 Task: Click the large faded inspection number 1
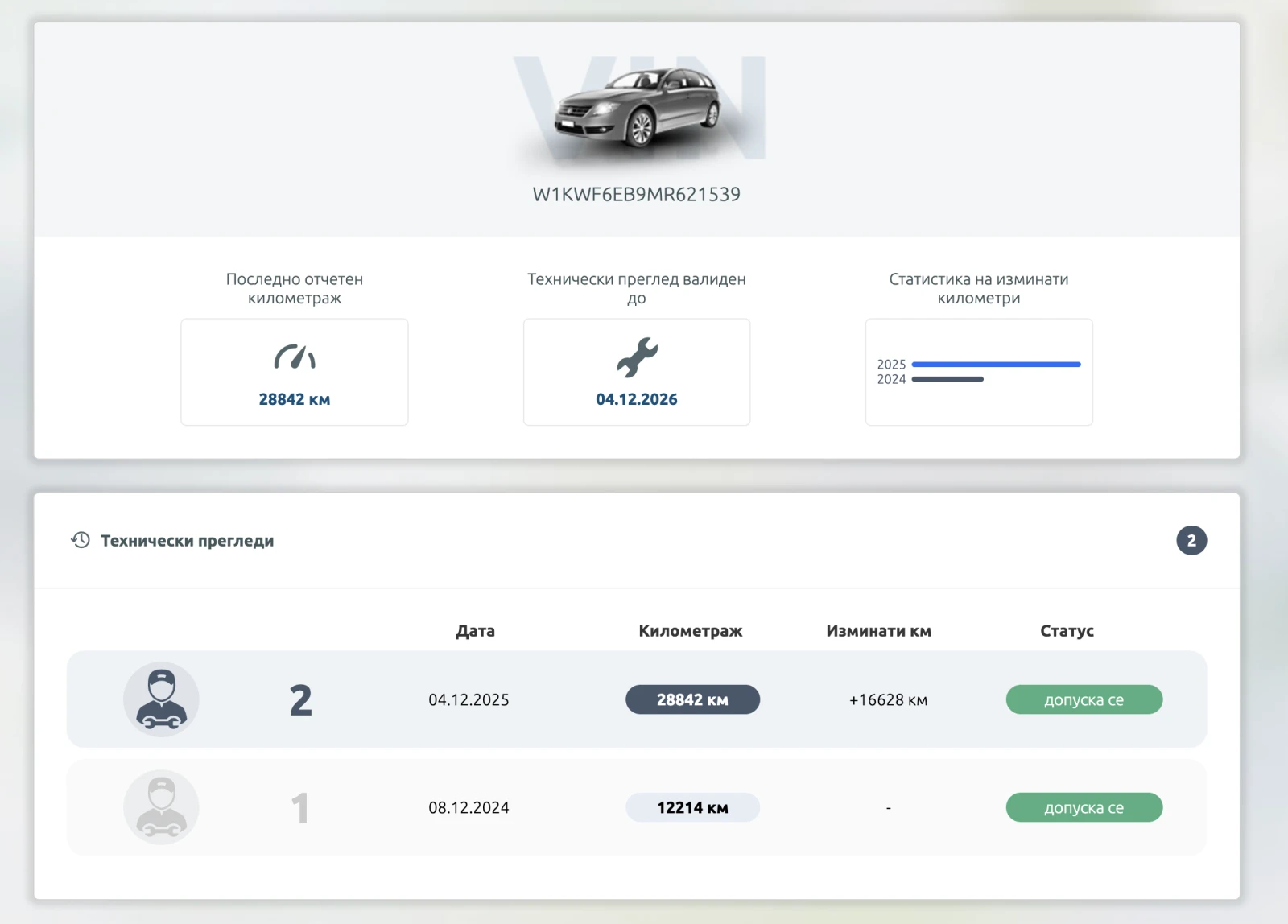click(x=299, y=808)
